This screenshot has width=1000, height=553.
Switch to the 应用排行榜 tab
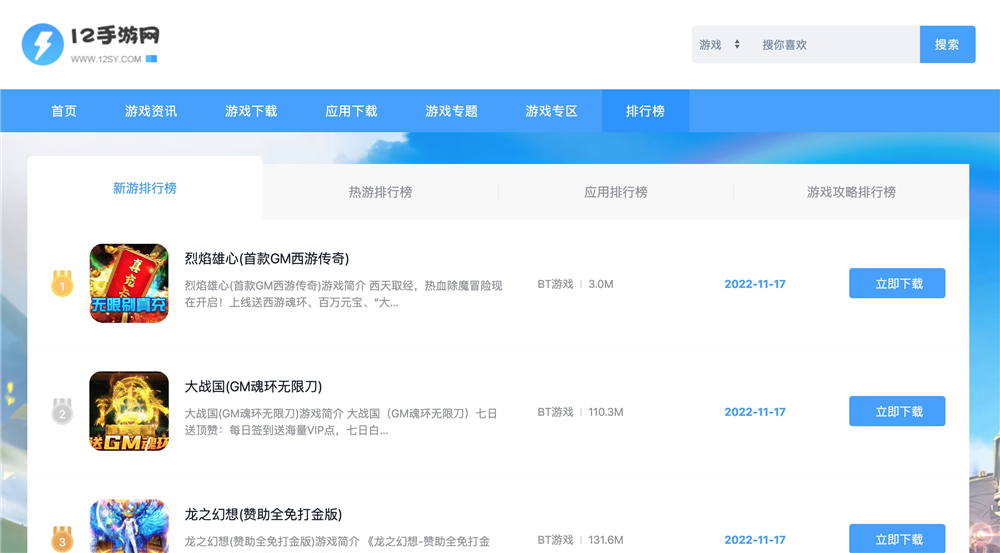click(616, 192)
